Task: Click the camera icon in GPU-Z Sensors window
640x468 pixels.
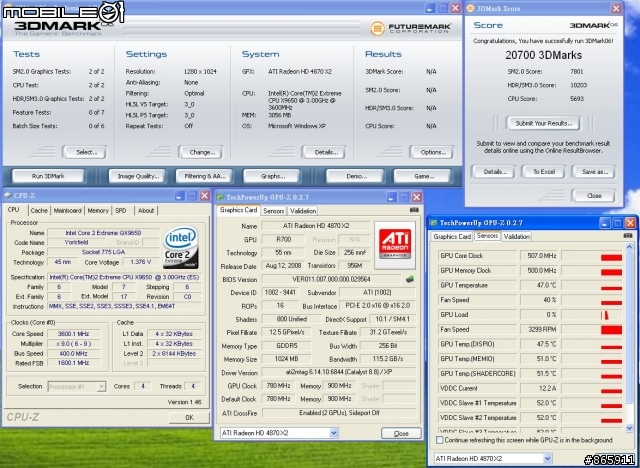Action: pyautogui.click(x=628, y=235)
